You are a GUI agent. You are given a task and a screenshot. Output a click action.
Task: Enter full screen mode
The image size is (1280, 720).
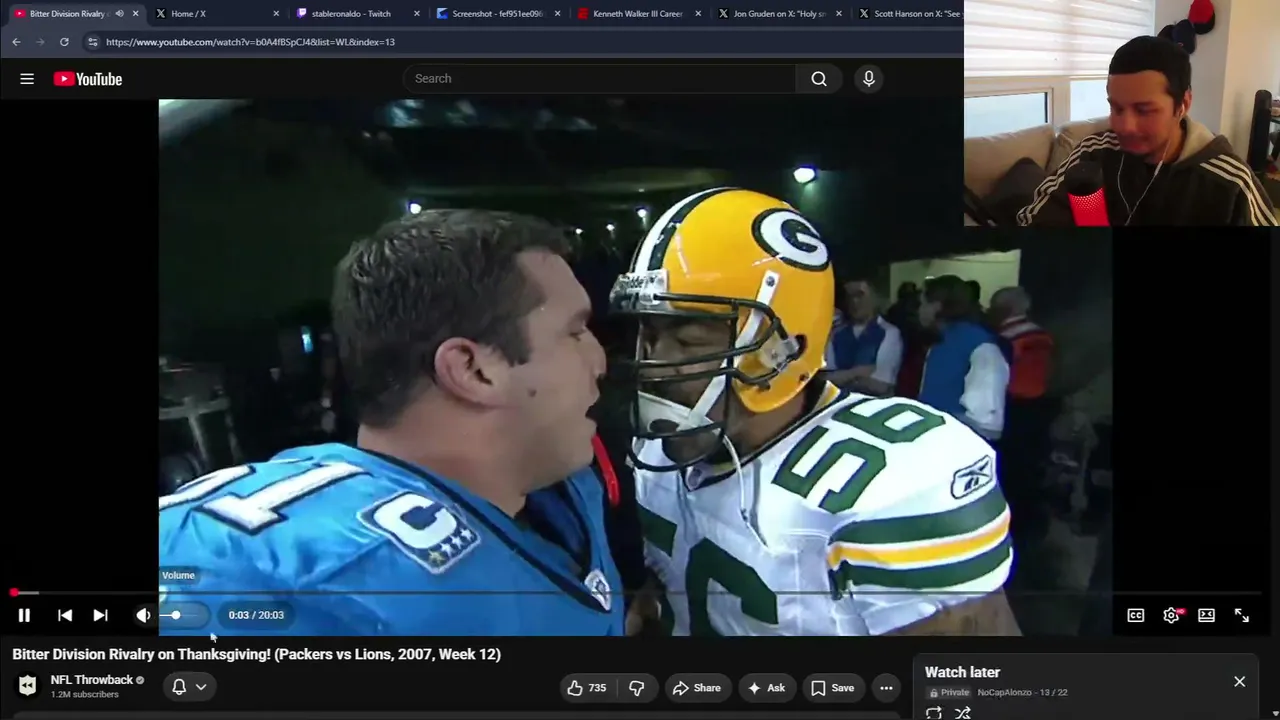pos(1242,615)
